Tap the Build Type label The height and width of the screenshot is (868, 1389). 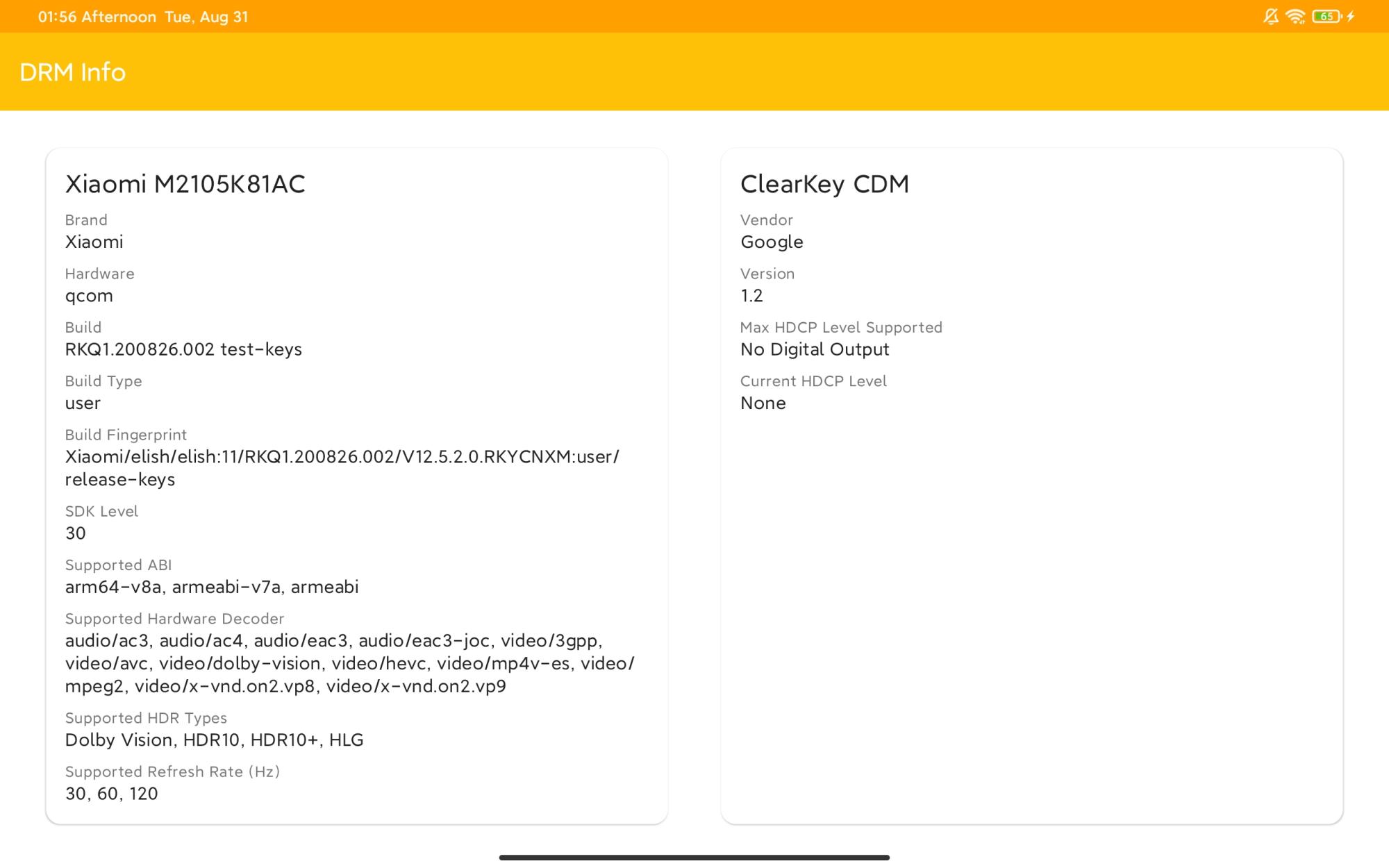[103, 381]
